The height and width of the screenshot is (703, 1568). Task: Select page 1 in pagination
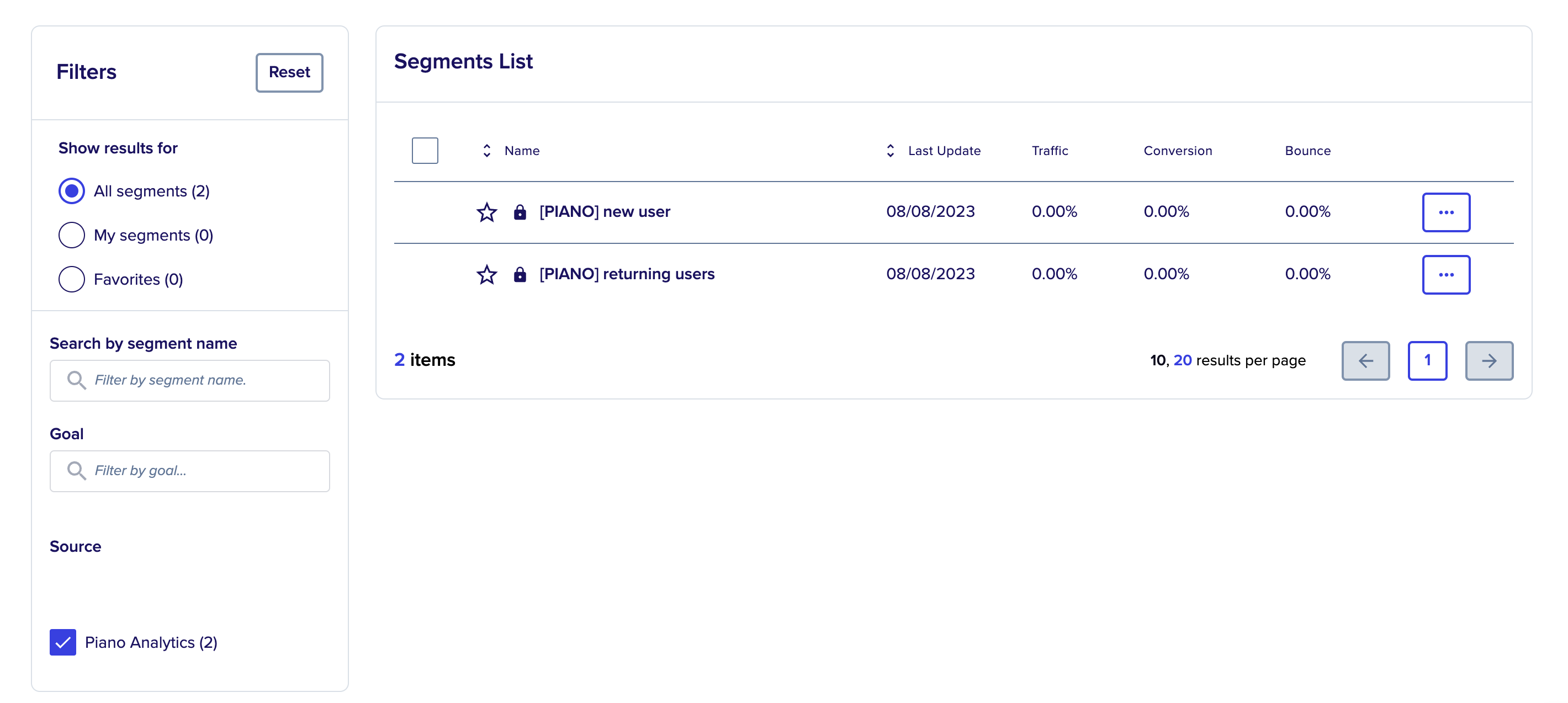[x=1427, y=361]
